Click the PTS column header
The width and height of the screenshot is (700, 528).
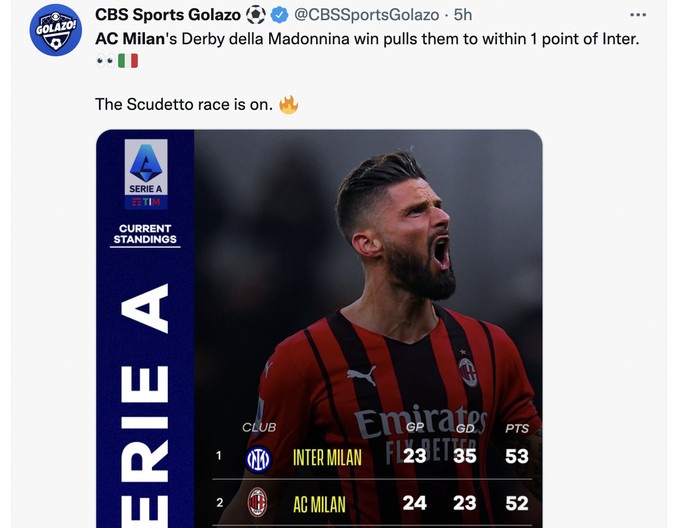point(516,428)
